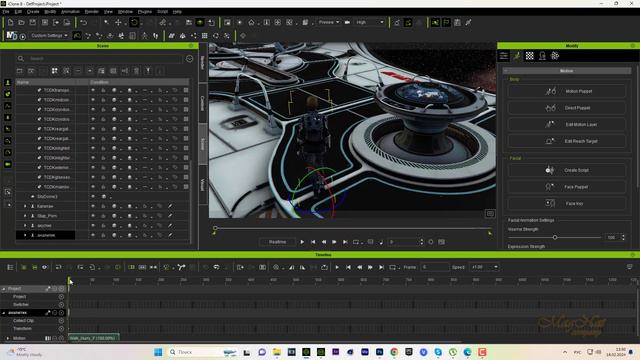The image size is (640, 360).
Task: Expand the selected bottom character row in scene tree
Action: pyautogui.click(x=25, y=235)
